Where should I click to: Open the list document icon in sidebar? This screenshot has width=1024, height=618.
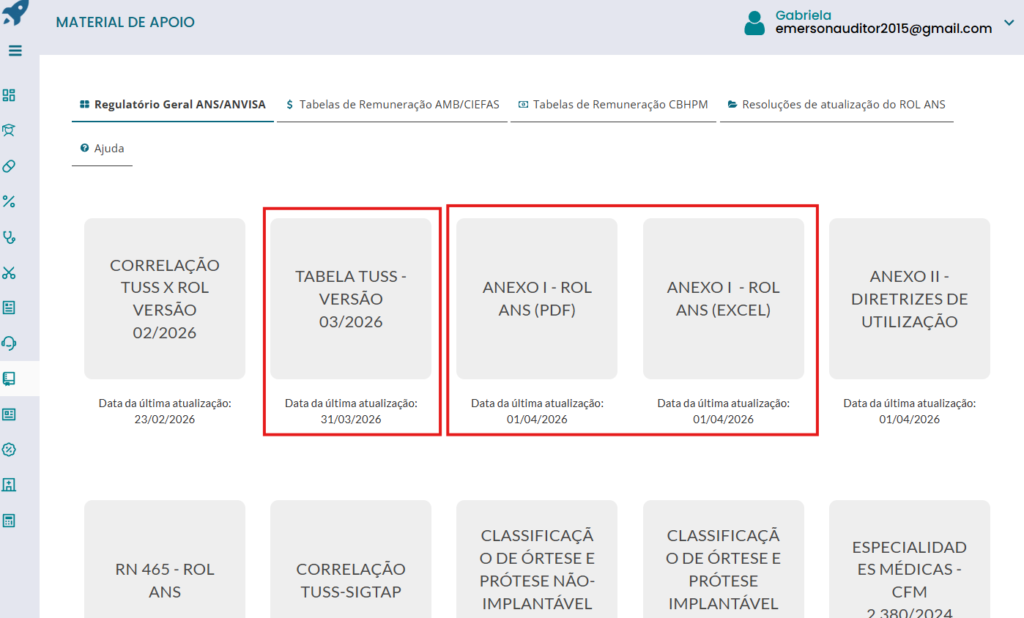[9, 308]
